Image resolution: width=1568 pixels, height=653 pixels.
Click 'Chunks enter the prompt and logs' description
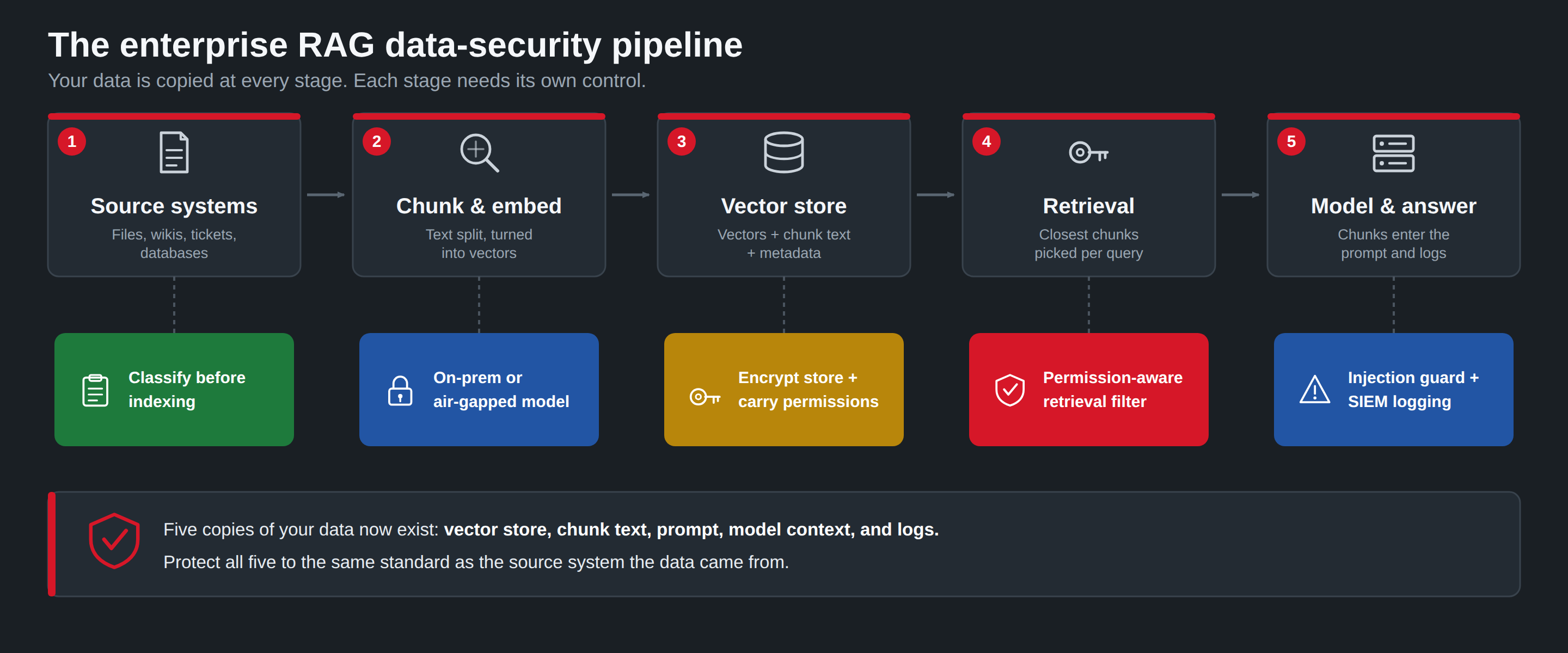pyautogui.click(x=1393, y=243)
